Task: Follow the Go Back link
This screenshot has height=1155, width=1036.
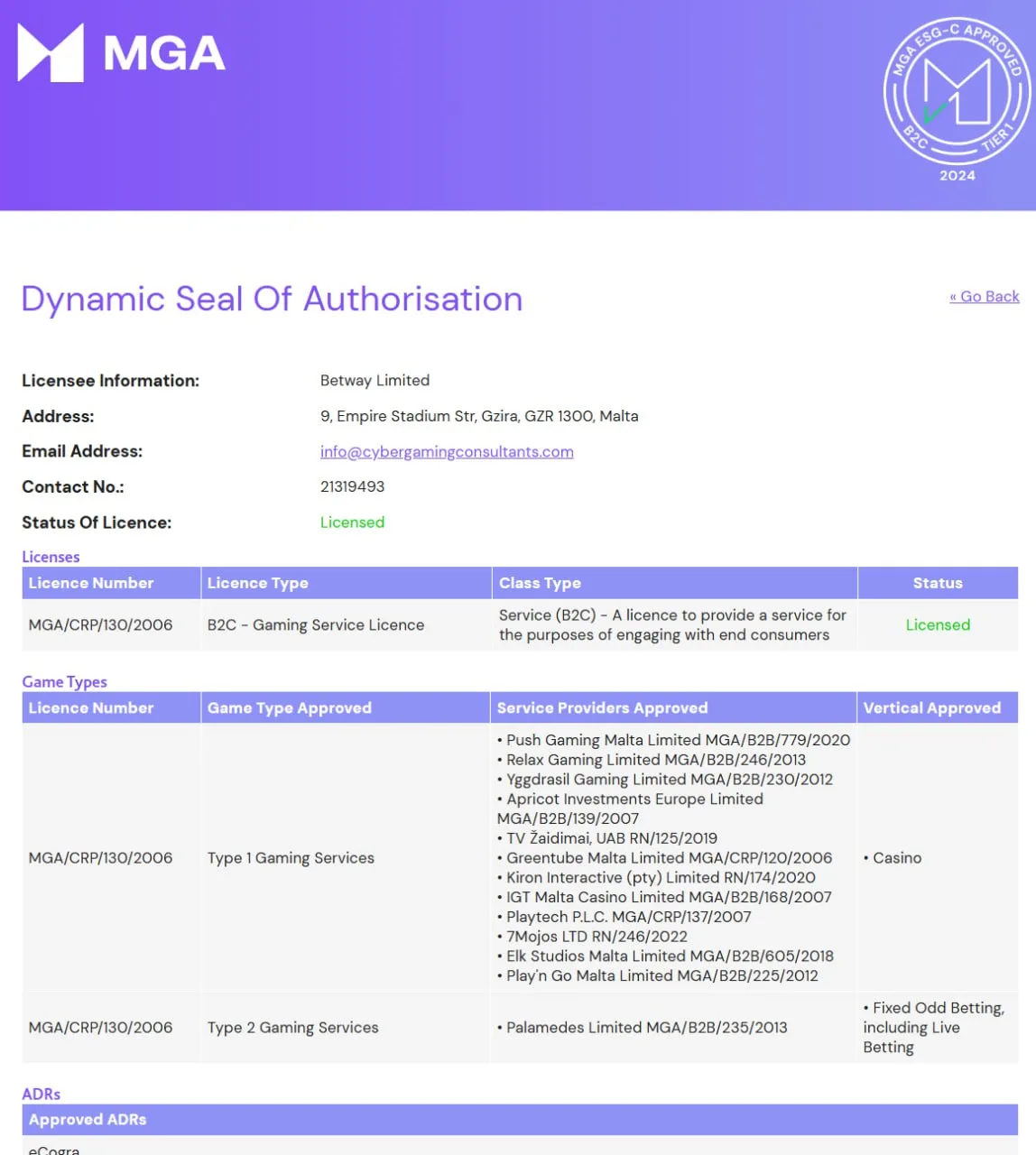Action: point(985,296)
